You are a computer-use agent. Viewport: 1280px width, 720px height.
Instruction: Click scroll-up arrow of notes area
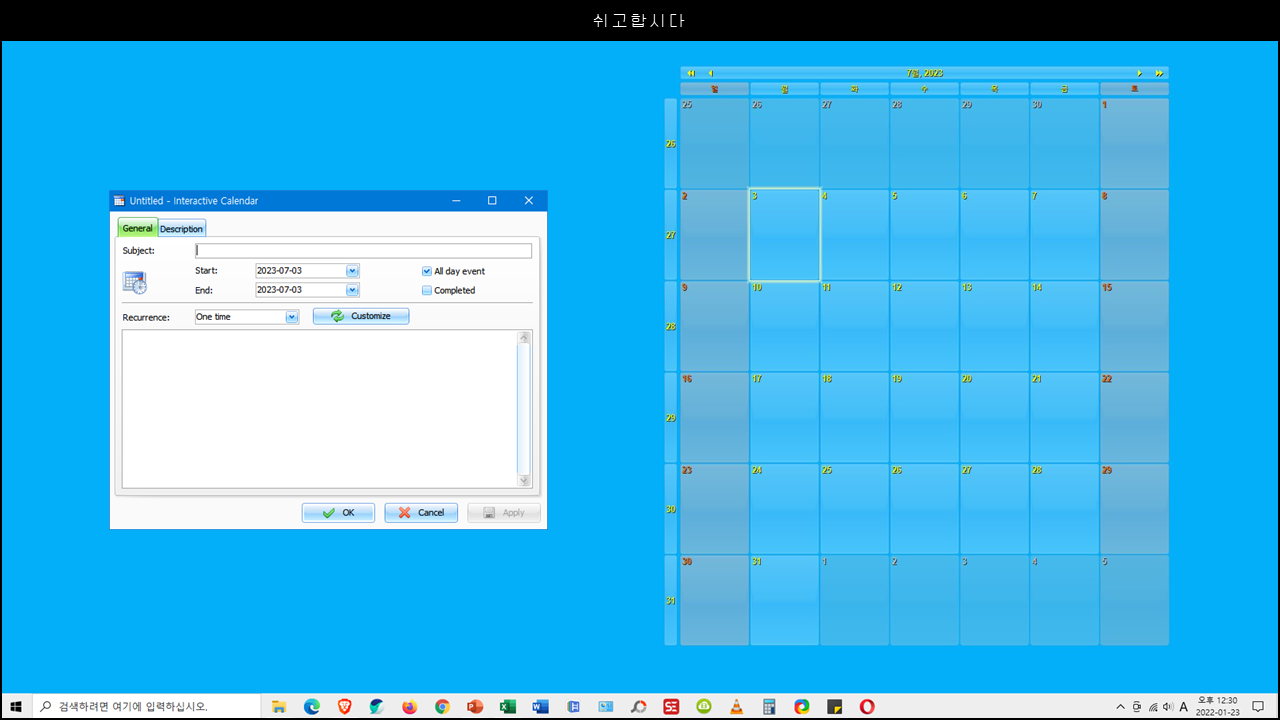click(524, 338)
